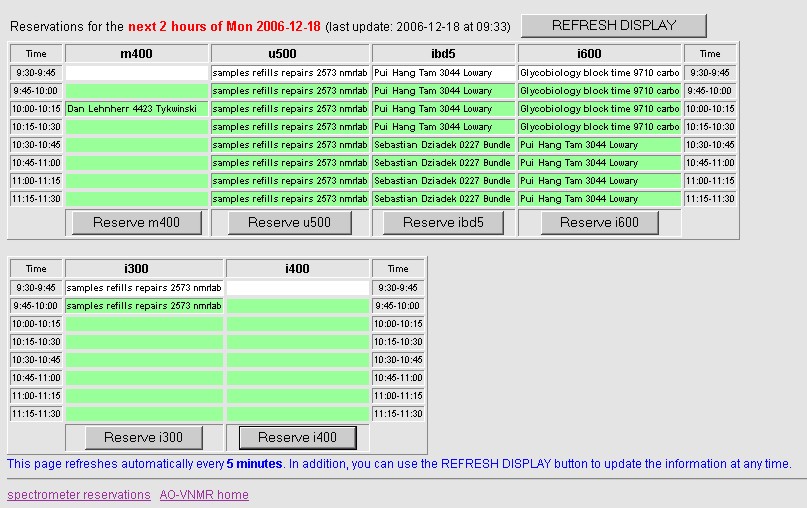Click u500 samples refills cell at 9:30-9:45
The width and height of the screenshot is (807, 508).
pyautogui.click(x=290, y=73)
